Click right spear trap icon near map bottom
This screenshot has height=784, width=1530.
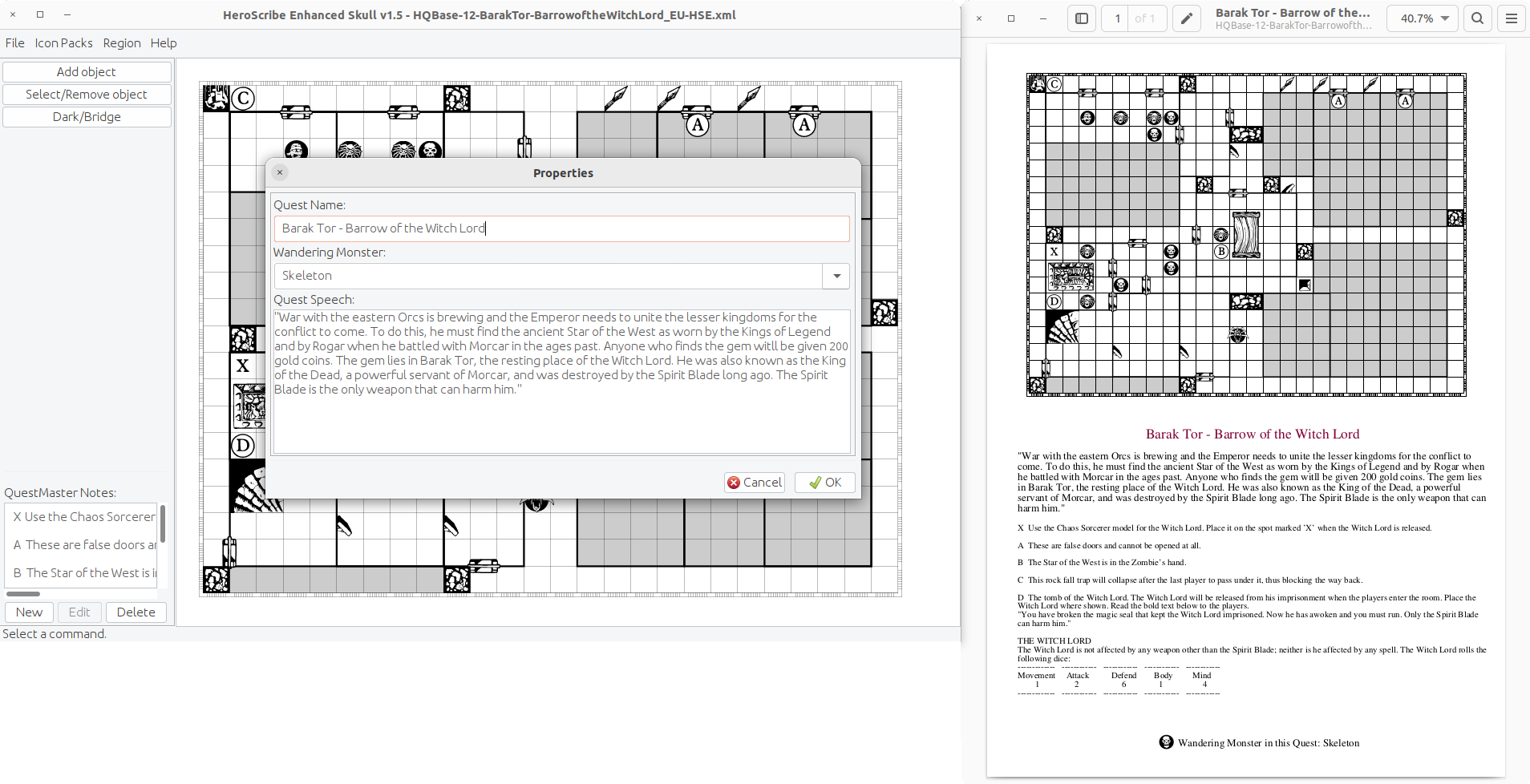click(451, 526)
